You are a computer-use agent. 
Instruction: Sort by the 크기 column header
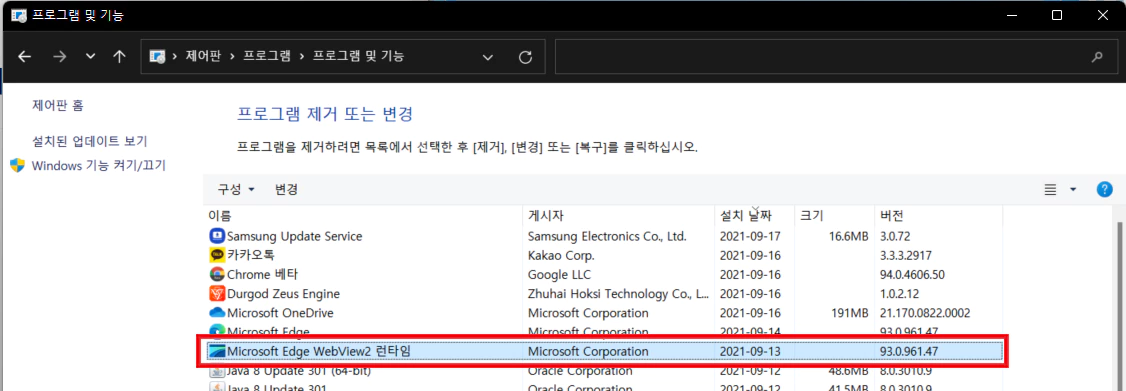pyautogui.click(x=811, y=216)
